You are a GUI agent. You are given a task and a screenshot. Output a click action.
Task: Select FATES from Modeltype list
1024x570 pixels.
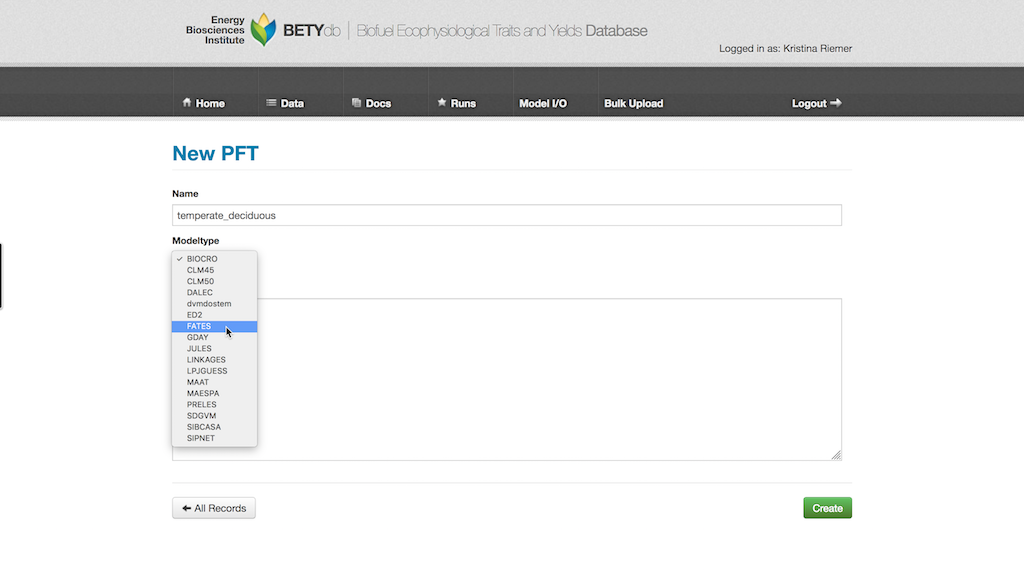click(199, 326)
